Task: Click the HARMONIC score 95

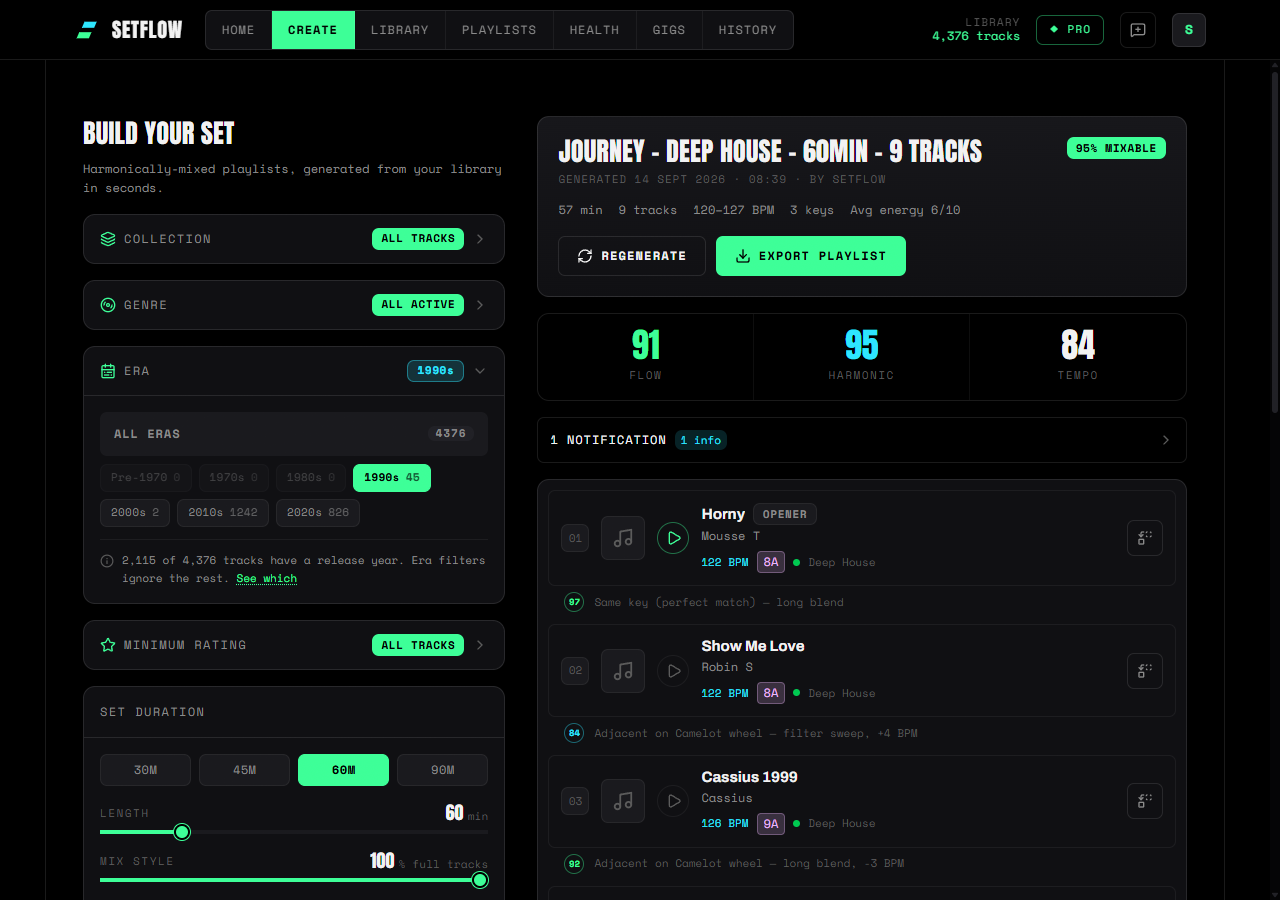Action: pyautogui.click(x=861, y=346)
